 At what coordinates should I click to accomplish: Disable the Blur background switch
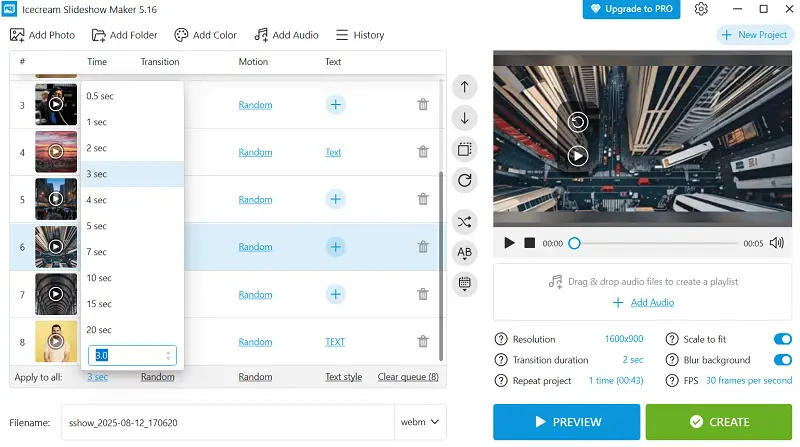782,360
